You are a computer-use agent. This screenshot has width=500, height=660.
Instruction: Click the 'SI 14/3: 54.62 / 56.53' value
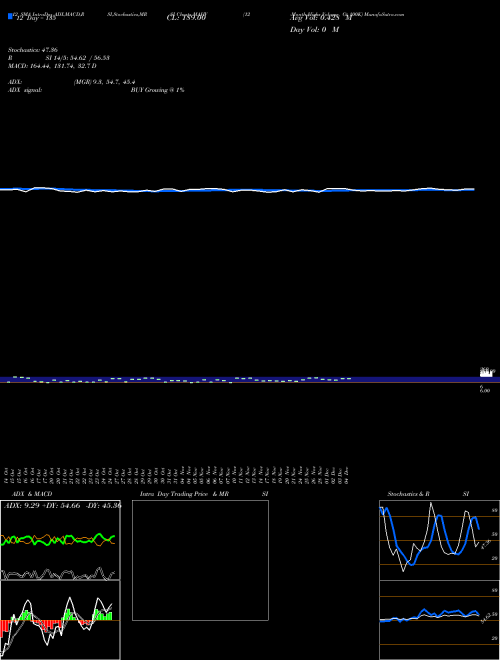click(77, 58)
